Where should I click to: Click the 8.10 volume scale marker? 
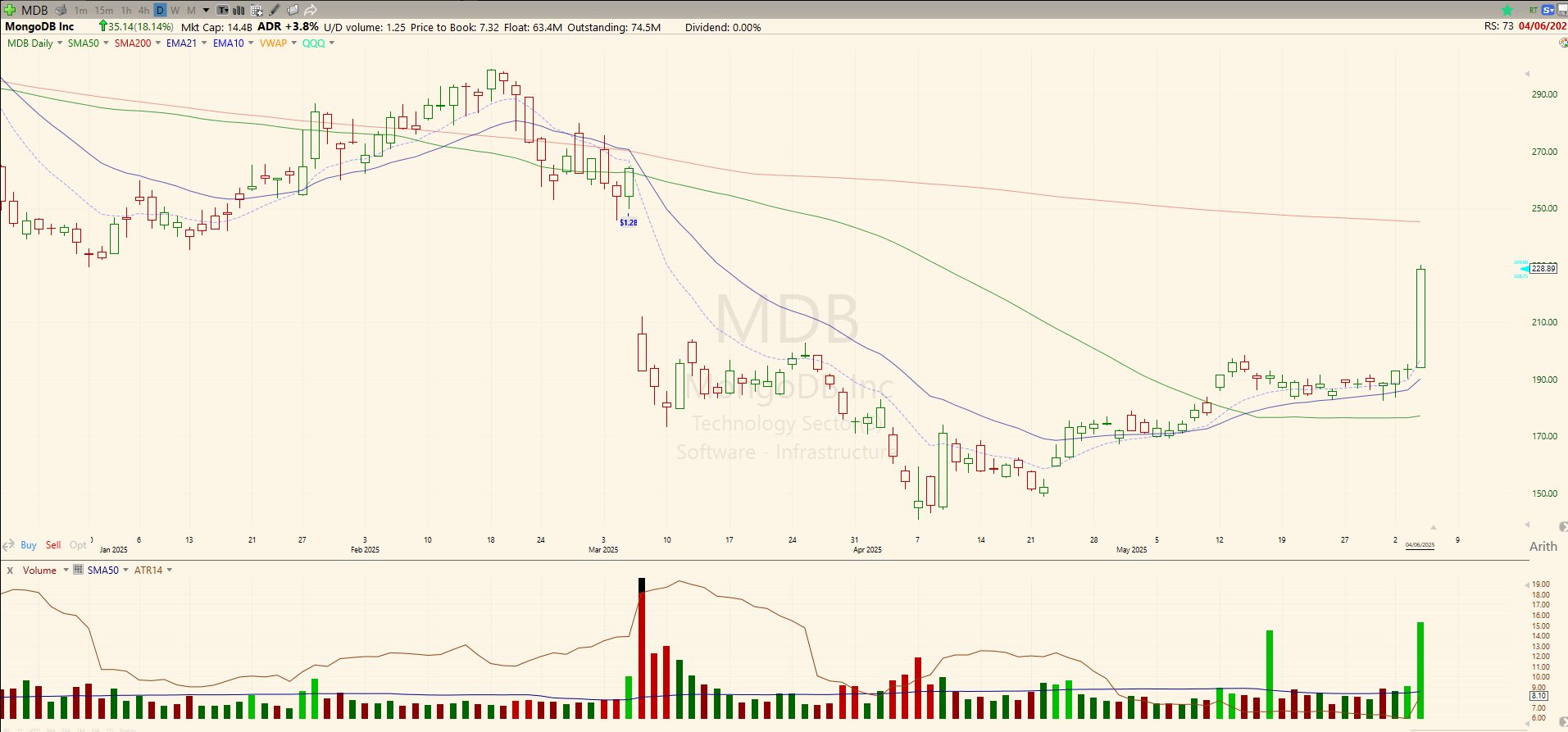[x=1538, y=696]
